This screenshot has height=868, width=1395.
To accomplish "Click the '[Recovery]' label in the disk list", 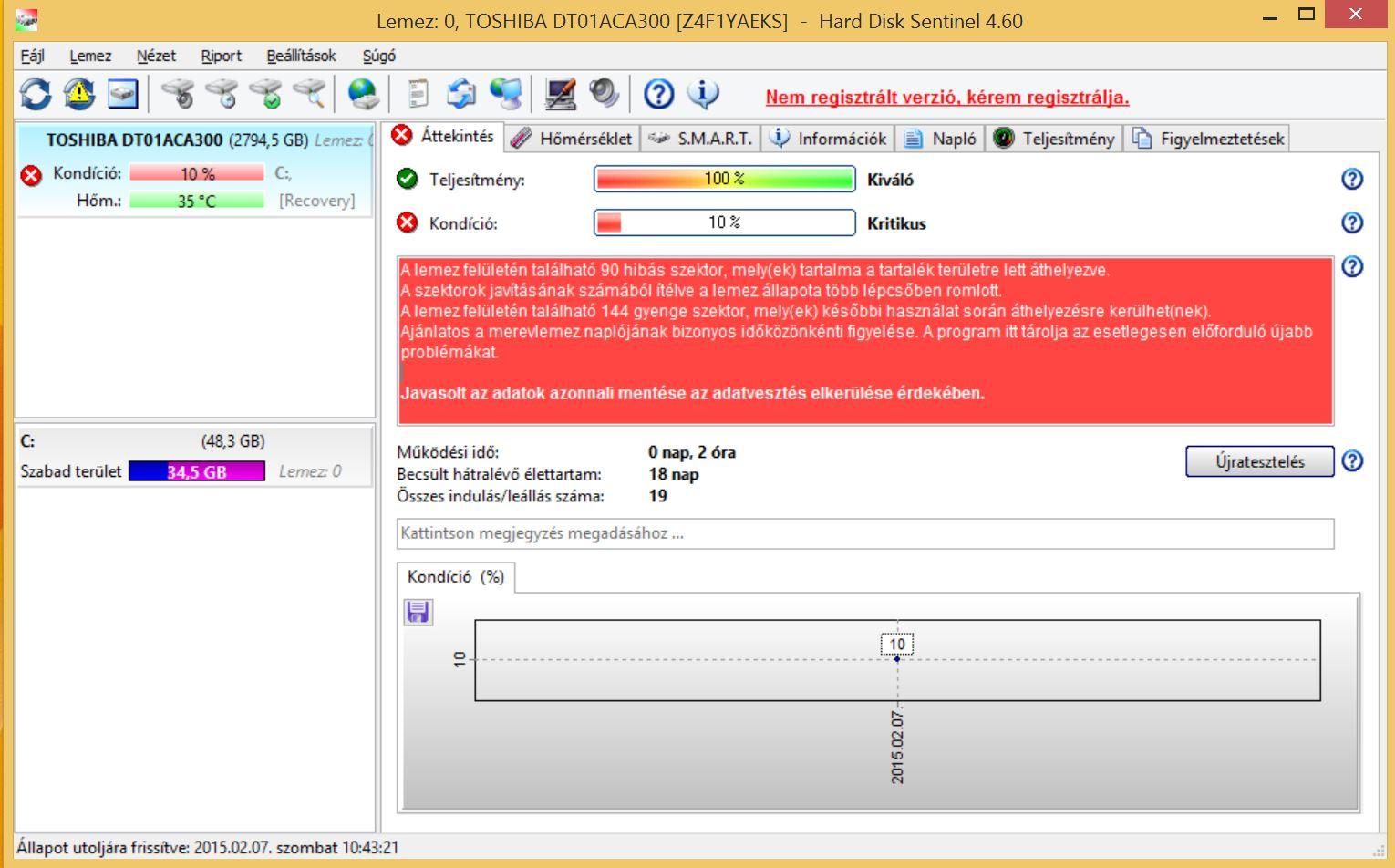I will 316,201.
